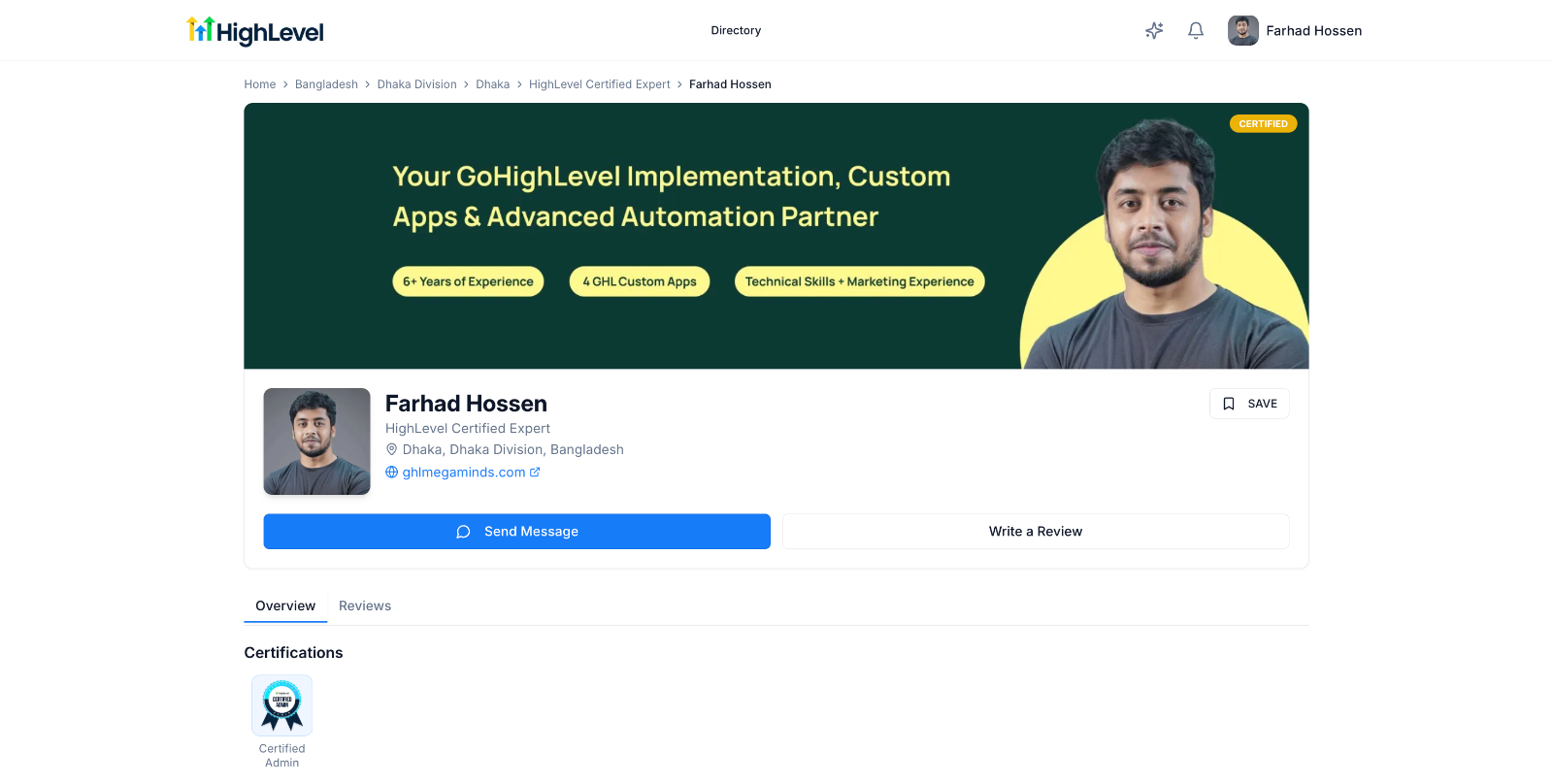Click the banner headline about GoHighLevel Implementation

pyautogui.click(x=672, y=197)
